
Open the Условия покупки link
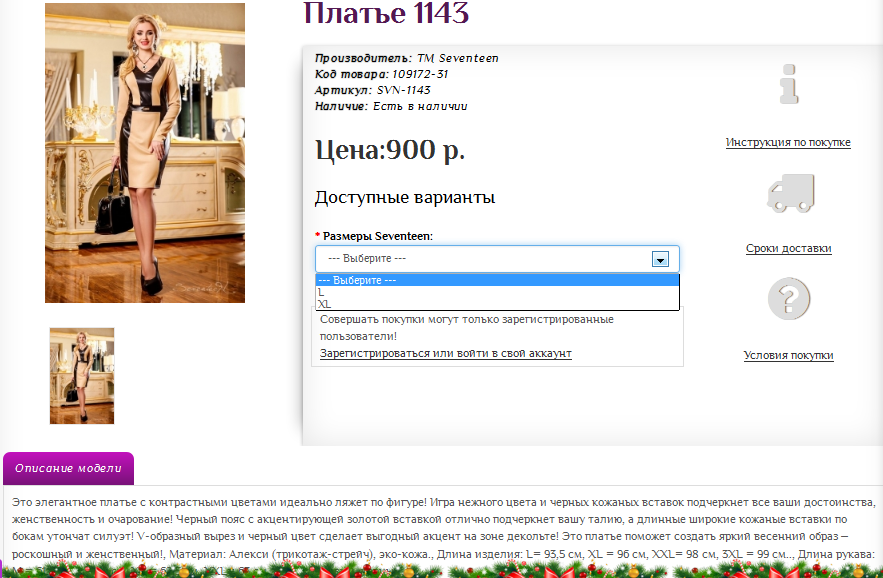click(x=788, y=356)
